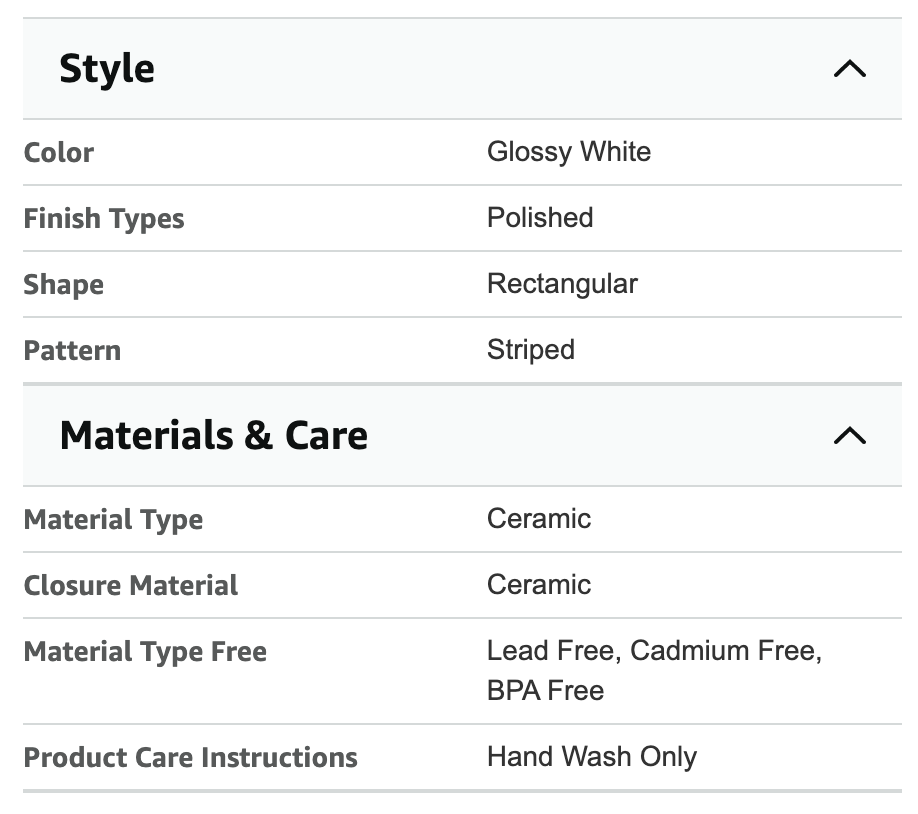Click the Style section heading
Screen dimensions: 918x814
tap(107, 69)
